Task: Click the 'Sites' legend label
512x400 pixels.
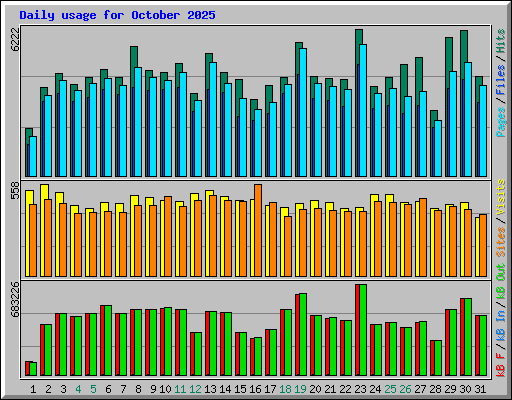Action: point(500,242)
